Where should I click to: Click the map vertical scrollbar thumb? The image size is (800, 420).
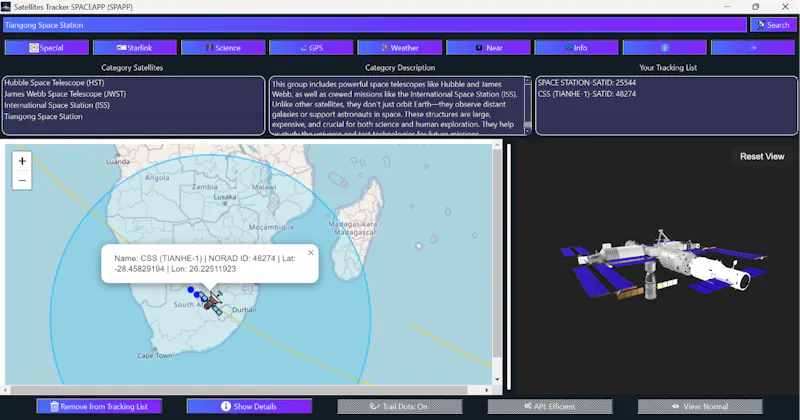497,254
